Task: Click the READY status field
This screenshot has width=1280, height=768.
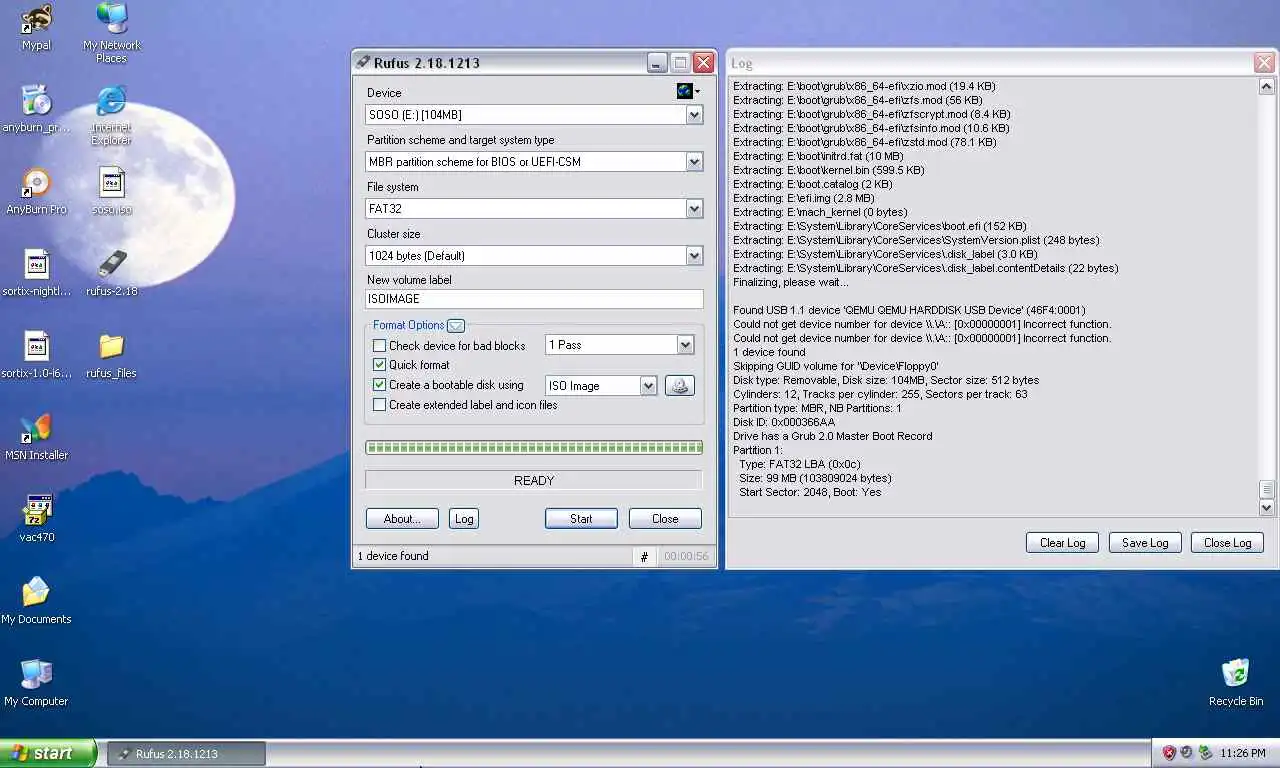Action: point(534,481)
